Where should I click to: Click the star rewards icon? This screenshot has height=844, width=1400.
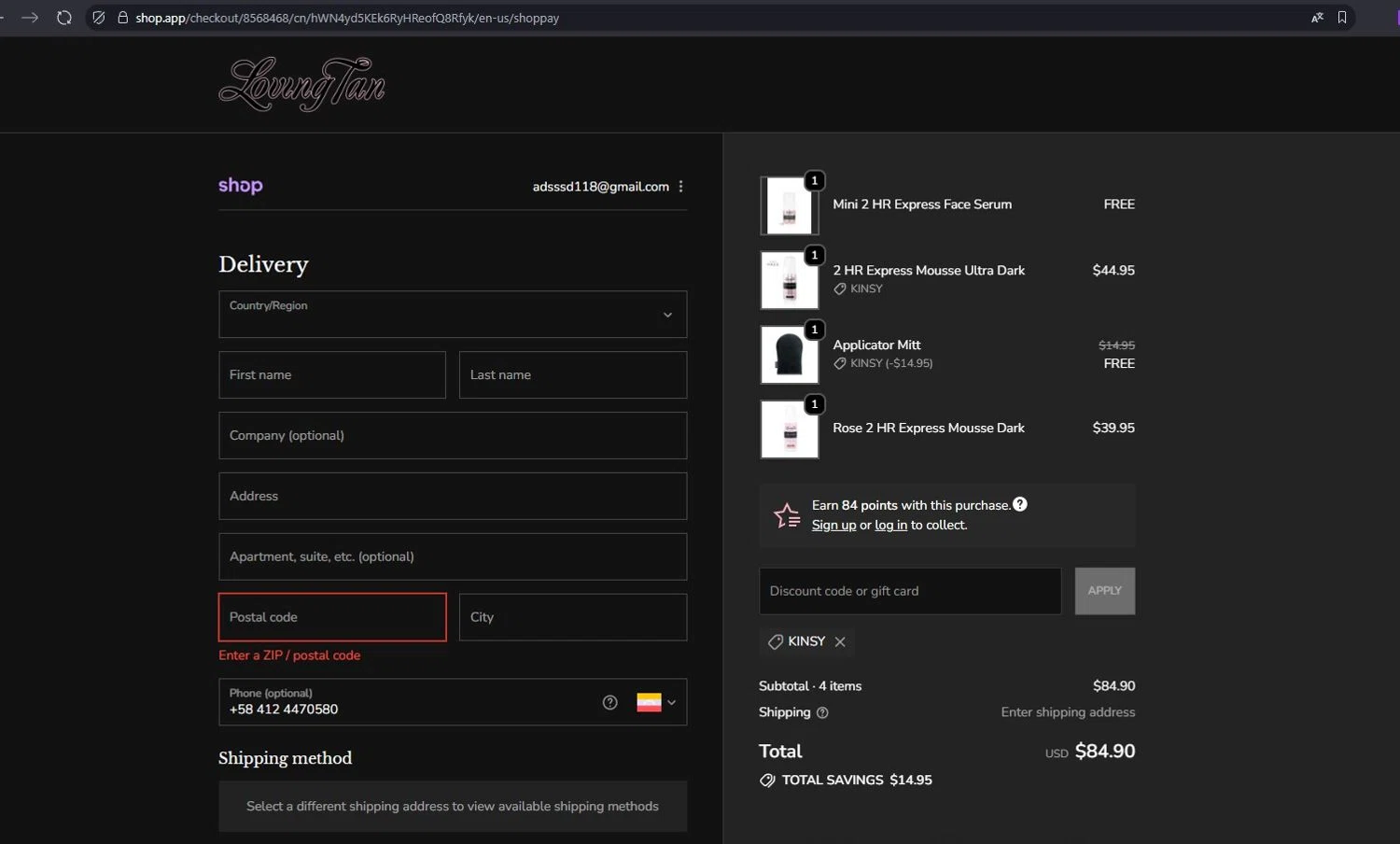[787, 515]
